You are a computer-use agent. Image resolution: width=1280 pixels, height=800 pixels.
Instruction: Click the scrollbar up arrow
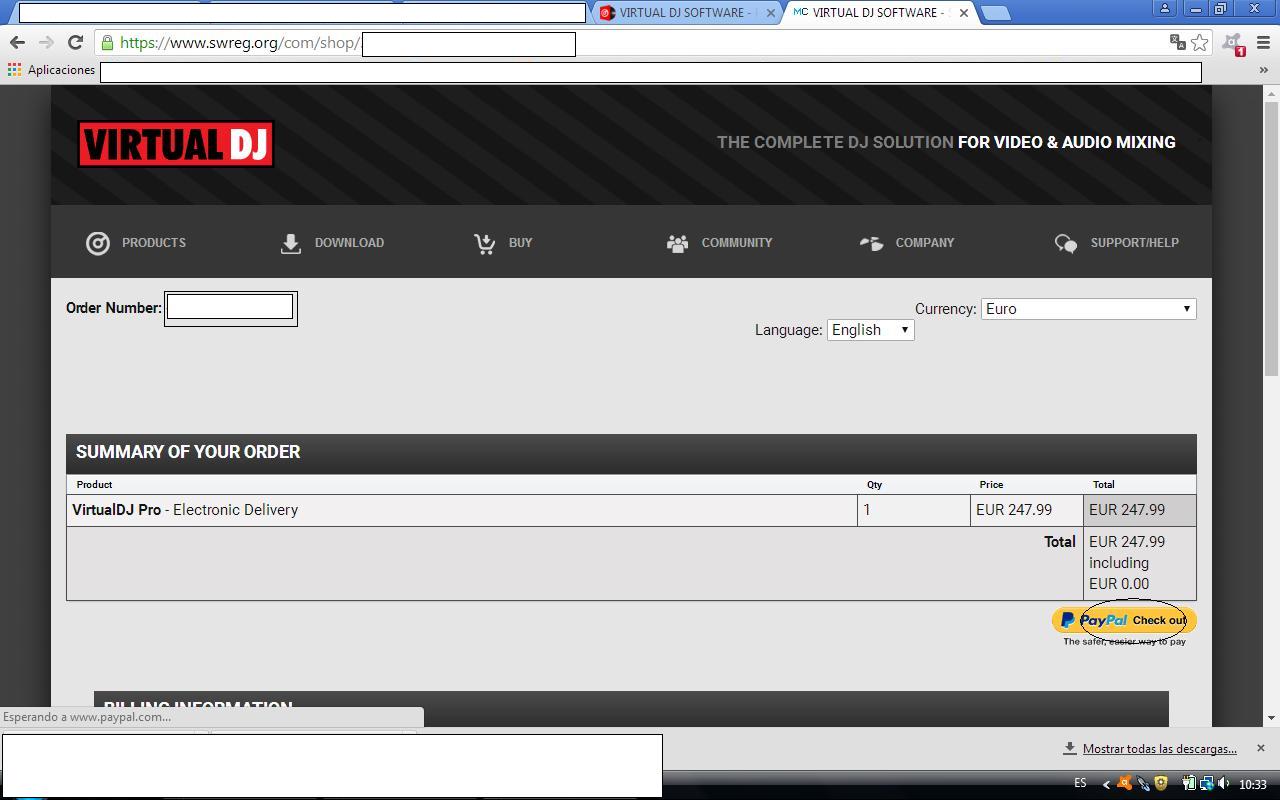tap(1271, 94)
